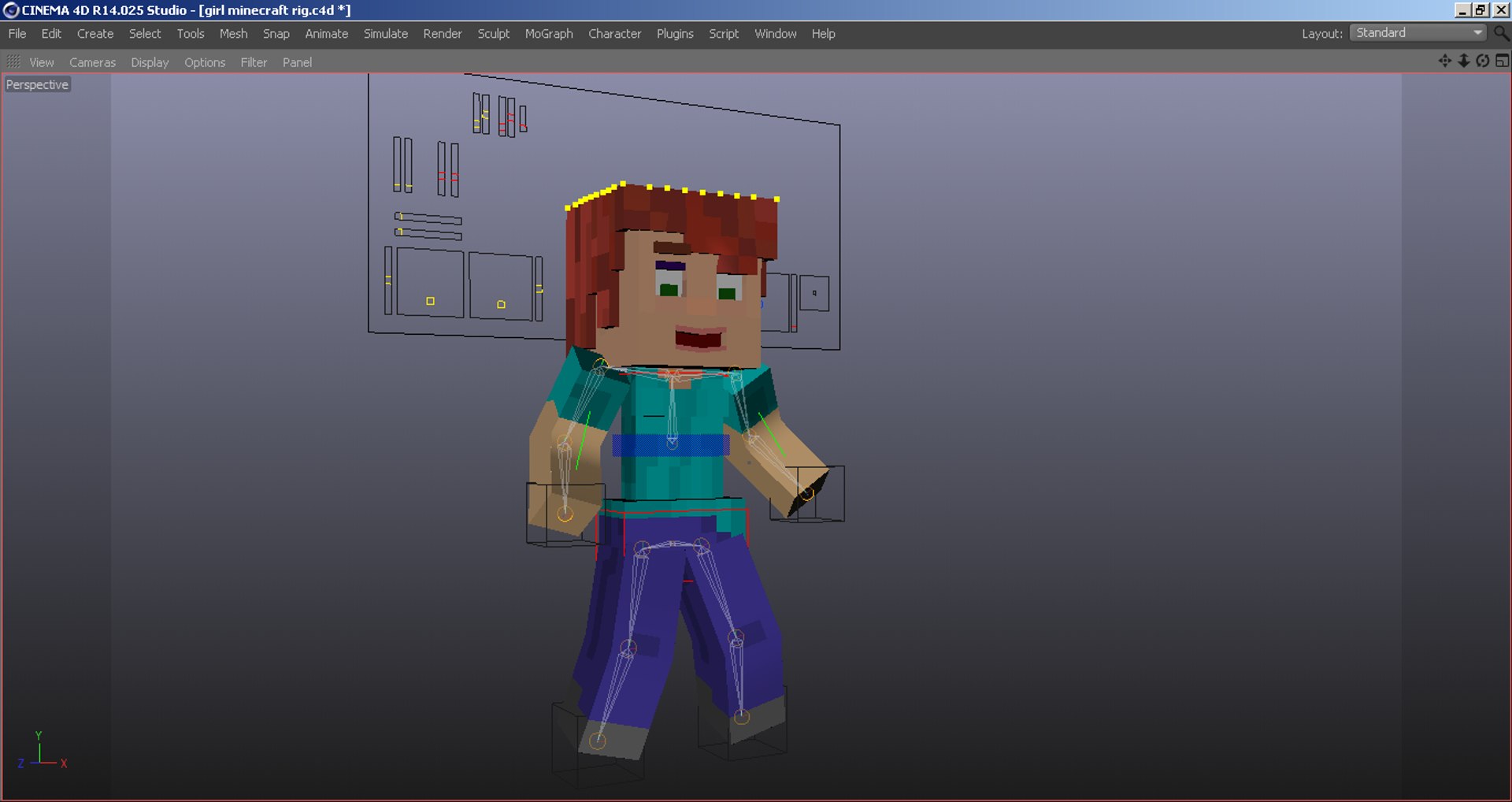
Task: Open the Script menu
Action: [724, 34]
